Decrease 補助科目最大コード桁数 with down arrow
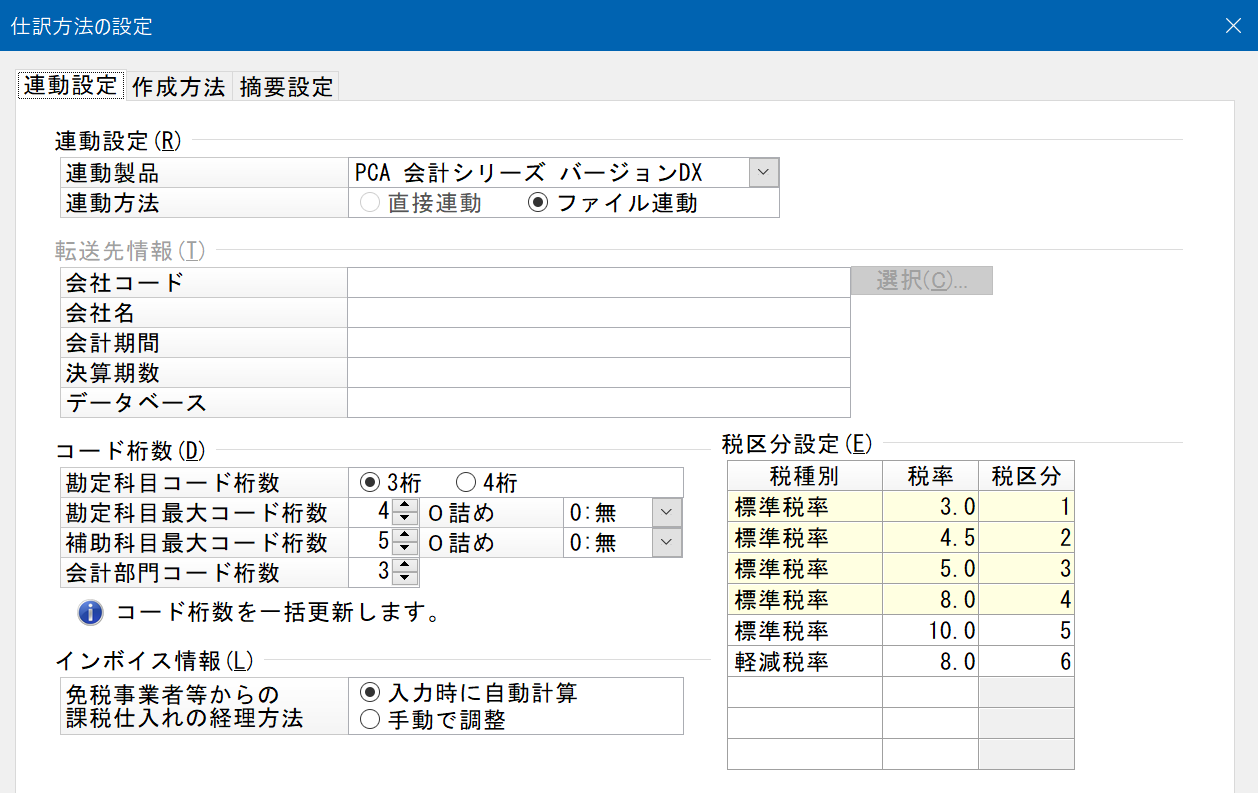Image resolution: width=1258 pixels, height=793 pixels. click(x=405, y=549)
